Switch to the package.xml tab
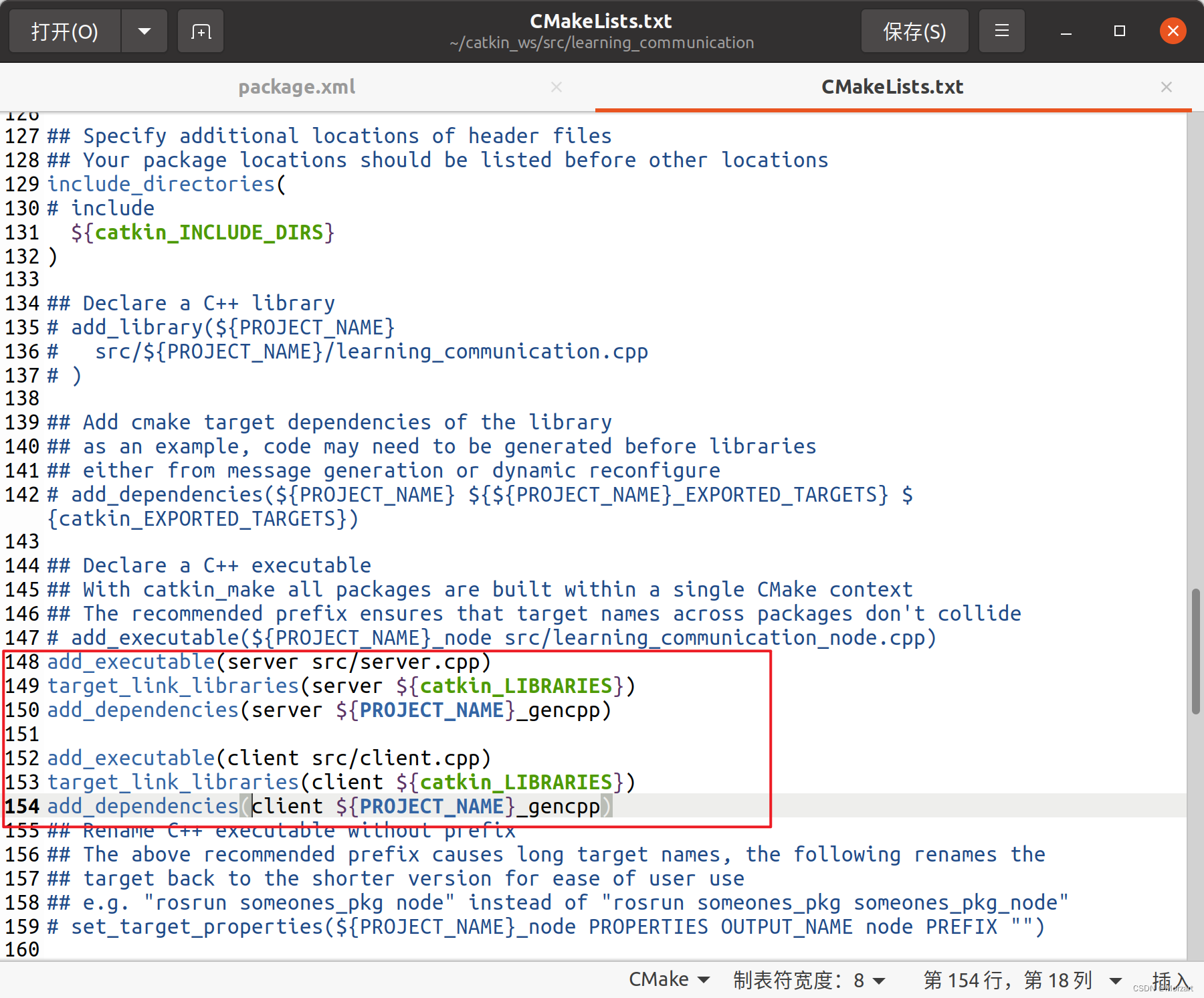This screenshot has width=1204, height=998. point(297,87)
